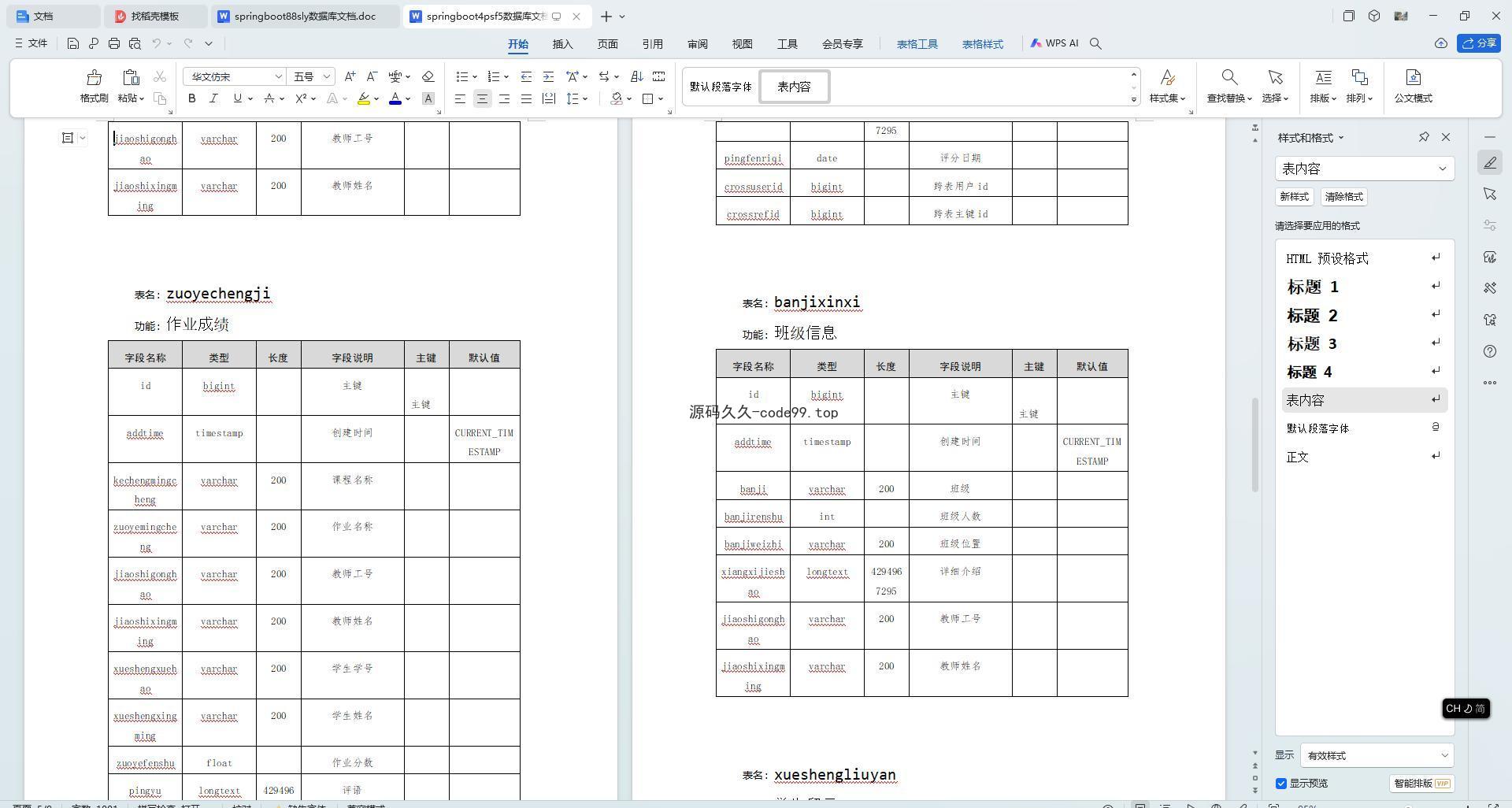Open the current style dropdown 表内容
This screenshot has height=808, width=1512.
tap(1364, 169)
